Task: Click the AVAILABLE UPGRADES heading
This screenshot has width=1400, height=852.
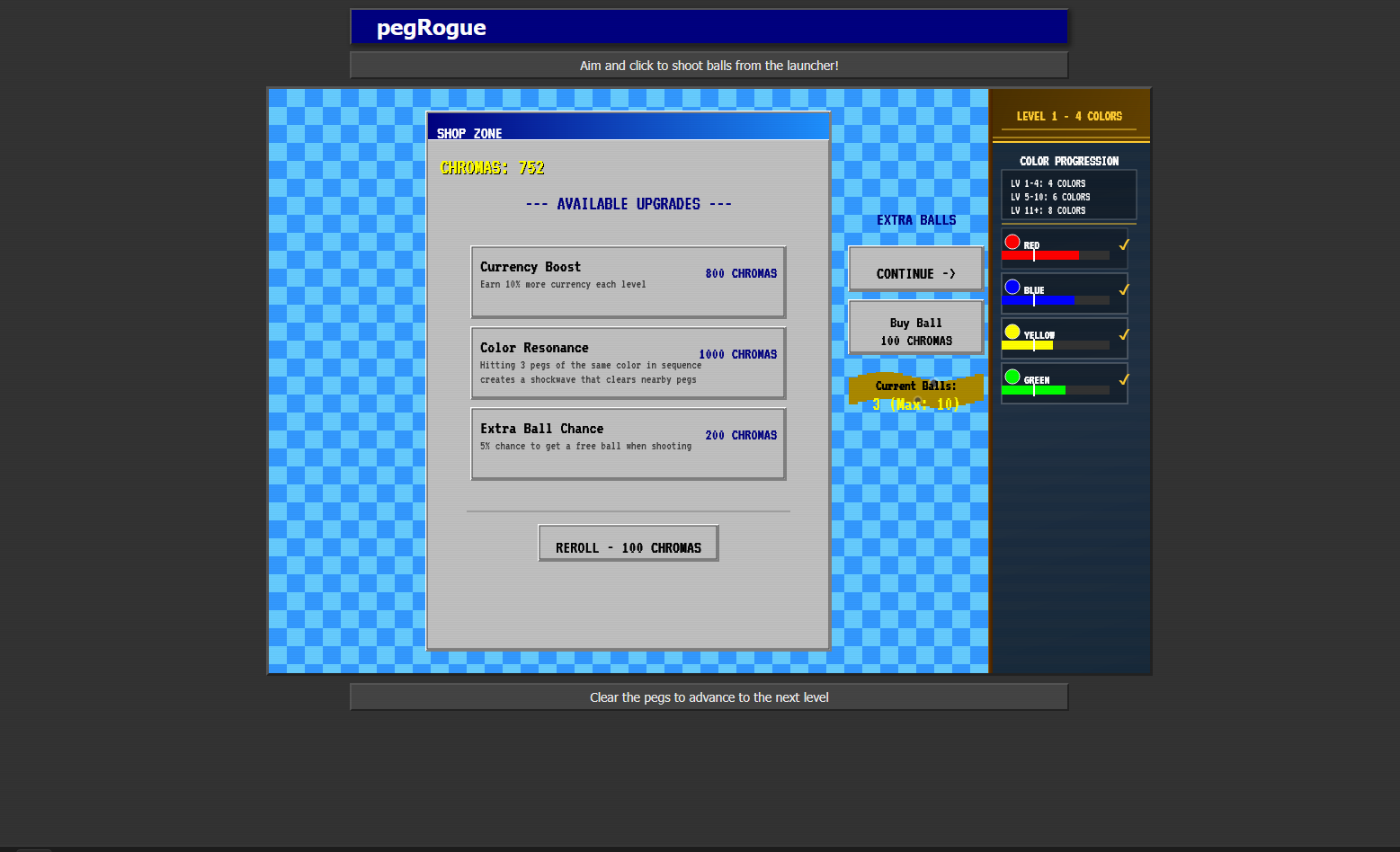Action: 629,204
